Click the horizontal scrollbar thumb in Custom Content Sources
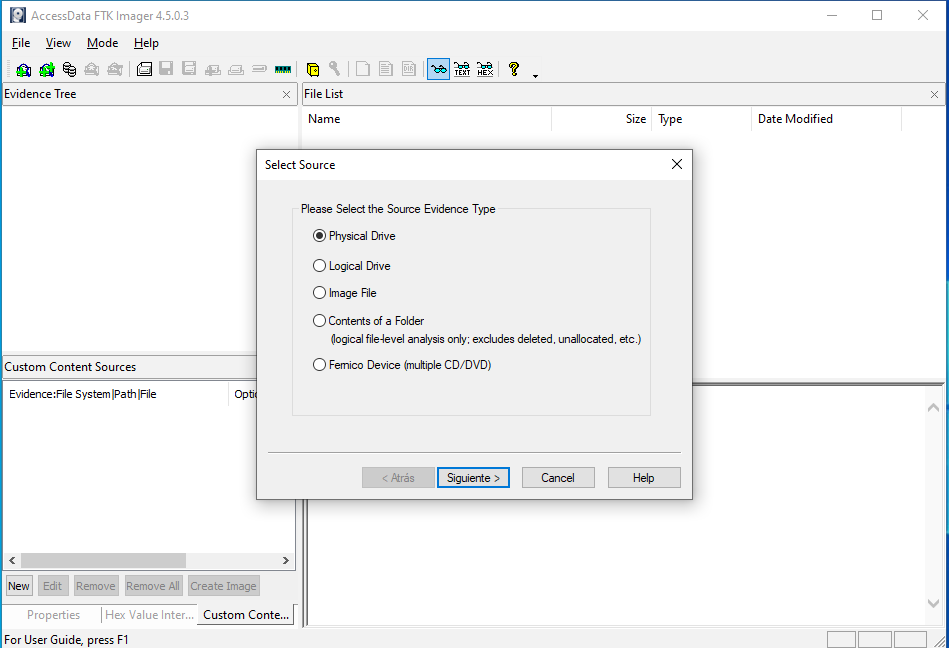949x648 pixels. (x=103, y=560)
